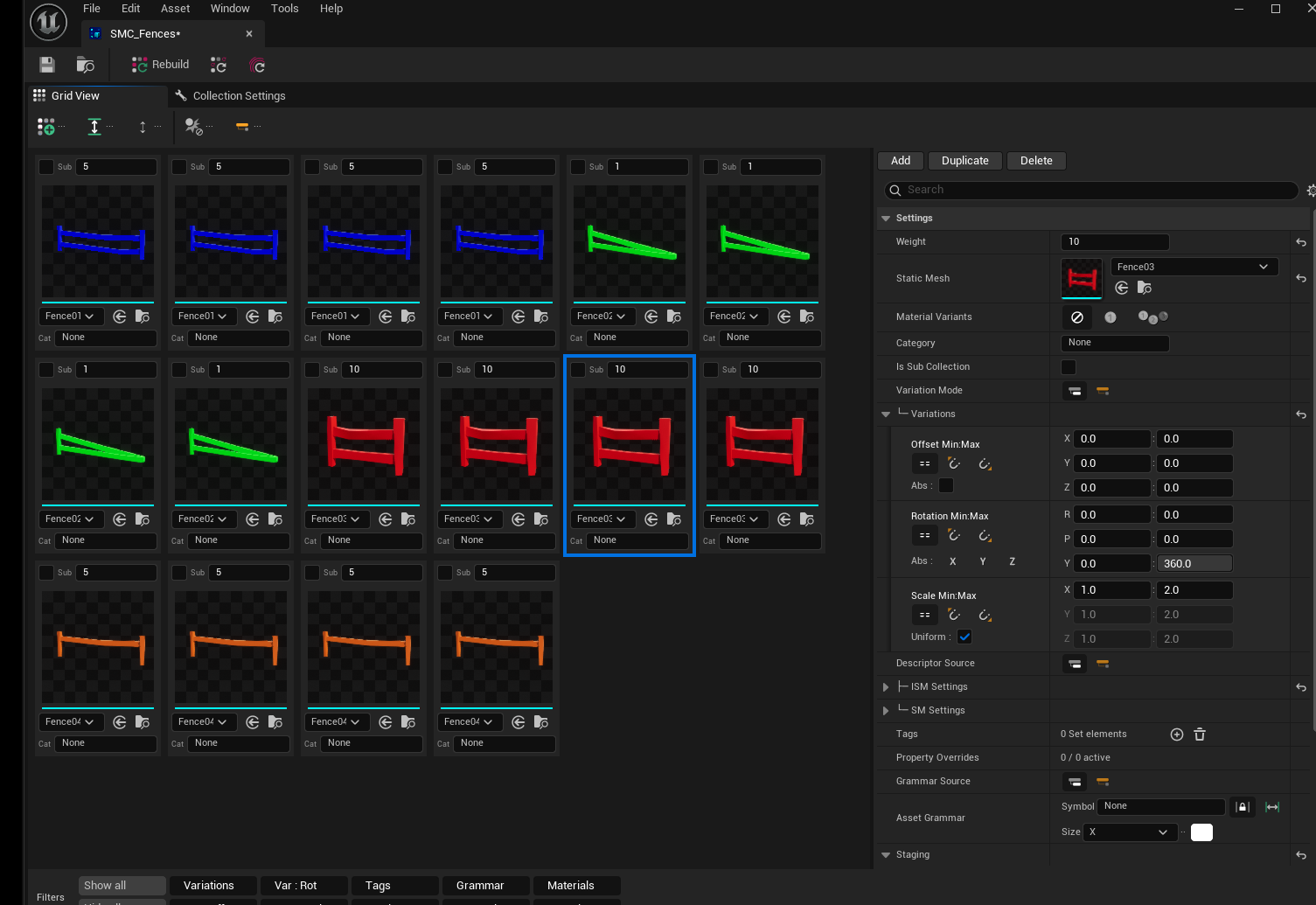This screenshot has width=1316, height=905.
Task: Click the Duplicate button
Action: pos(964,161)
